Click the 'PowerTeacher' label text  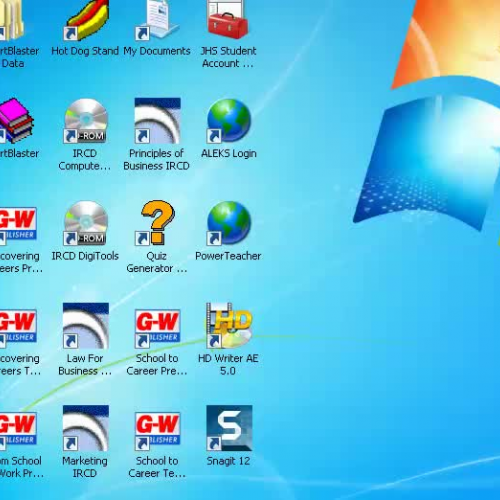coord(228,256)
